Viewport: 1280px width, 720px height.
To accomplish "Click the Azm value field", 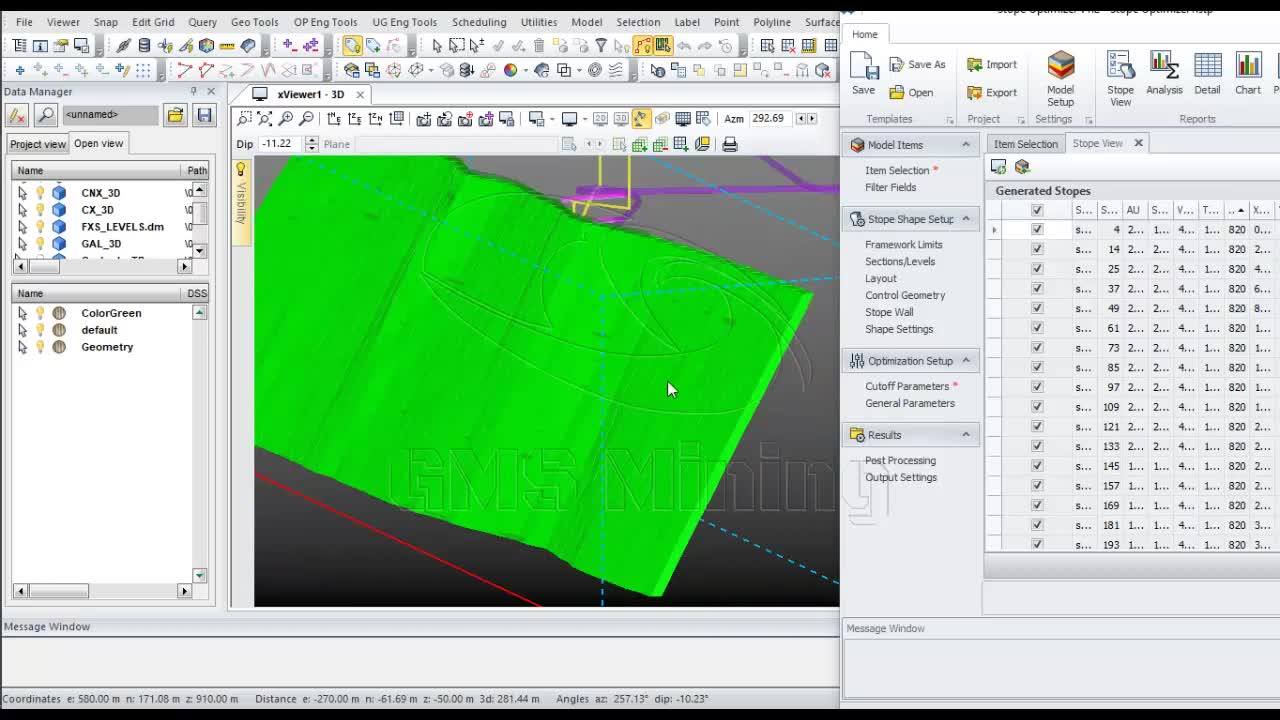I will coord(770,118).
